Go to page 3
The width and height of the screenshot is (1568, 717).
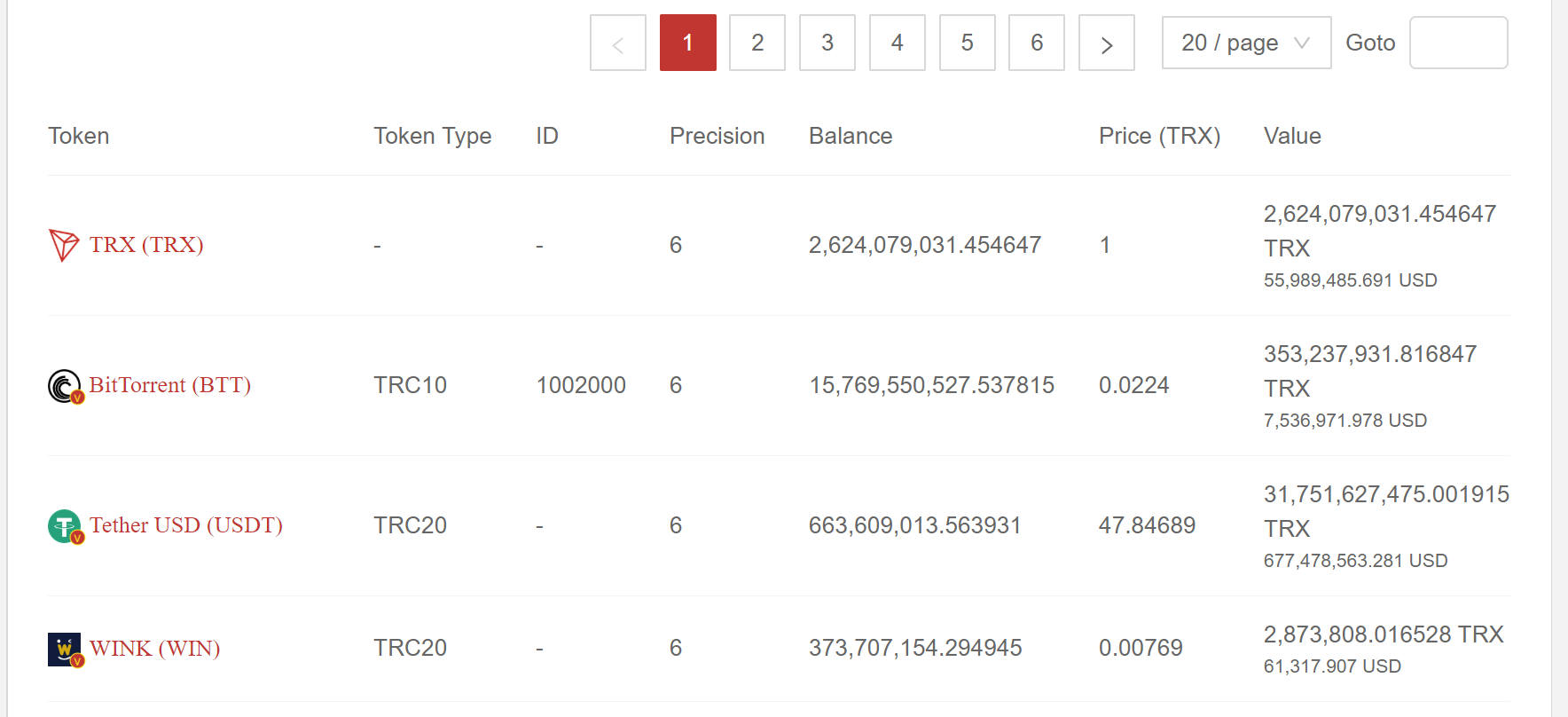point(827,43)
